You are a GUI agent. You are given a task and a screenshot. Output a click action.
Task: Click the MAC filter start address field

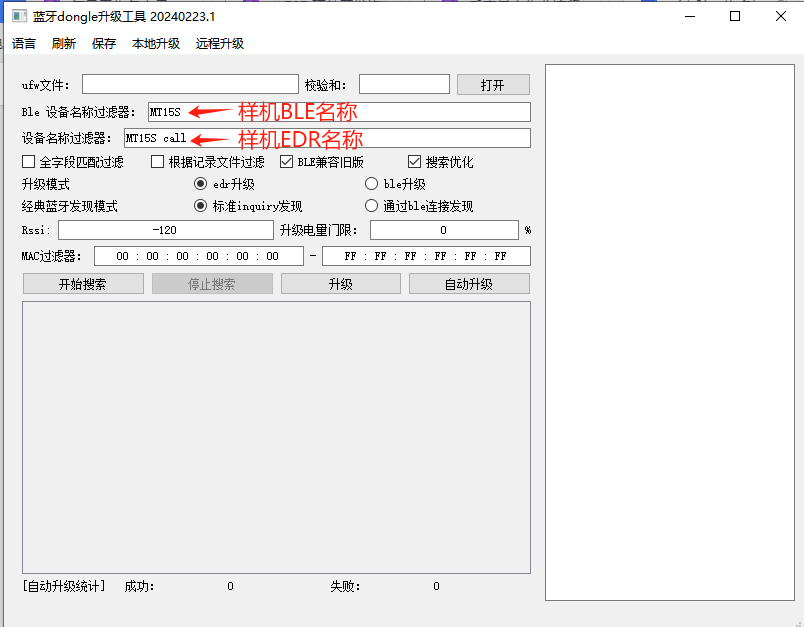click(198, 256)
